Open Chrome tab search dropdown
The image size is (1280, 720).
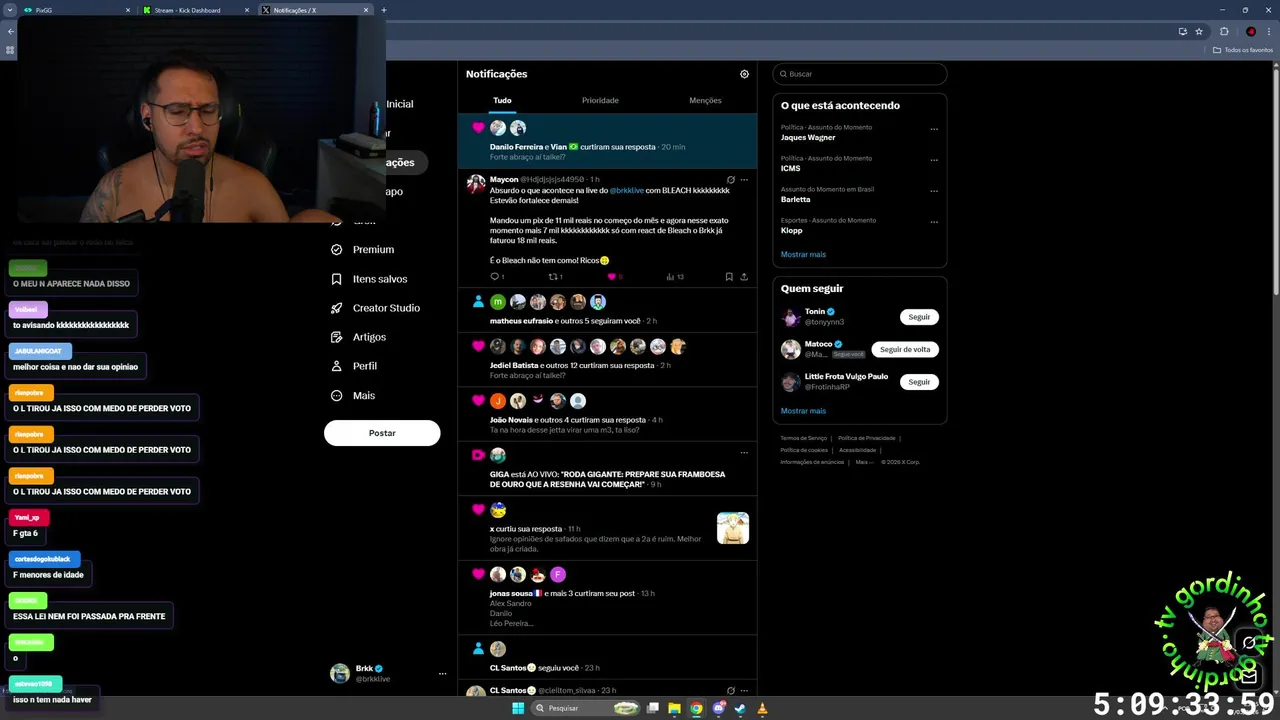pyautogui.click(x=10, y=10)
